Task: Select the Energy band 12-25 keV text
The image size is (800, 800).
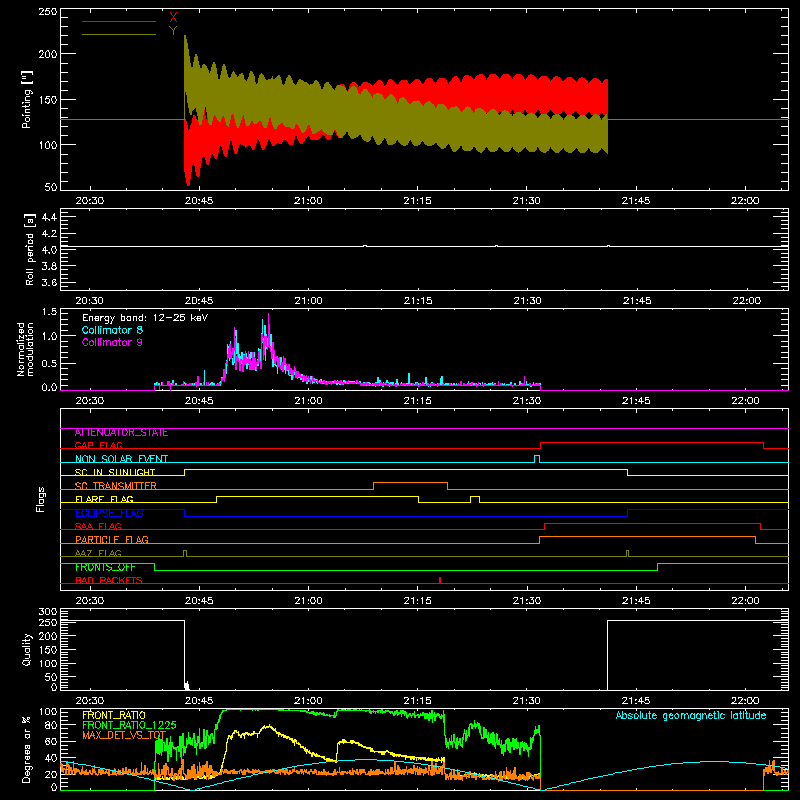Action: coord(145,318)
